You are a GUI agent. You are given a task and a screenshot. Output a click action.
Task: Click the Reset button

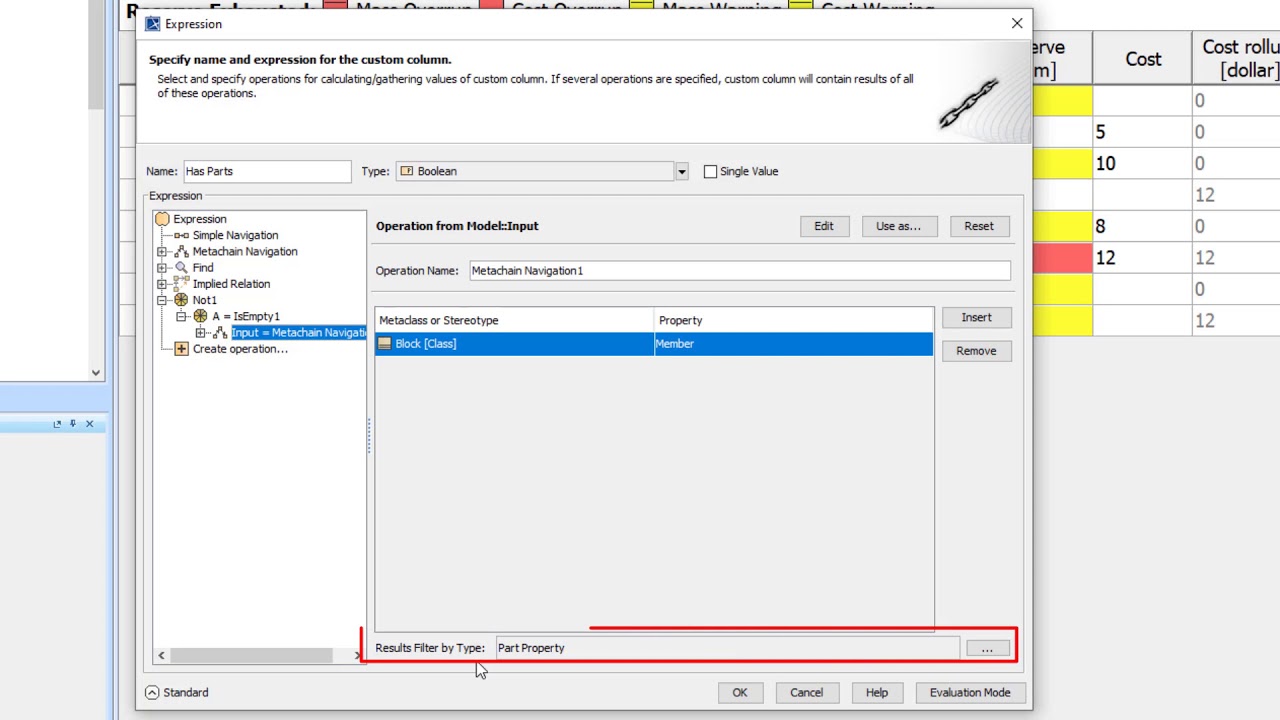click(x=979, y=226)
